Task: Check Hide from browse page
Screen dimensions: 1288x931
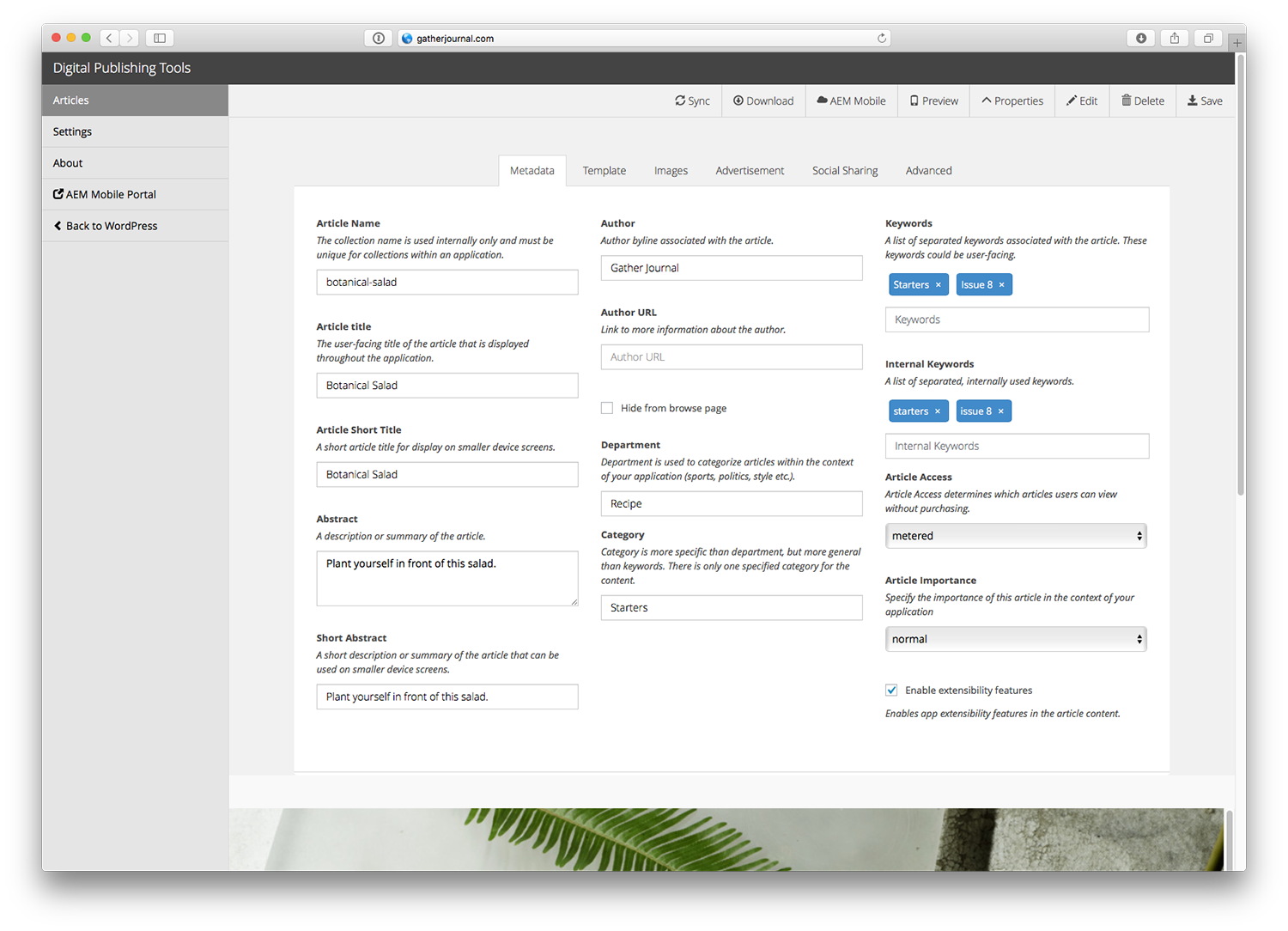Action: (607, 408)
